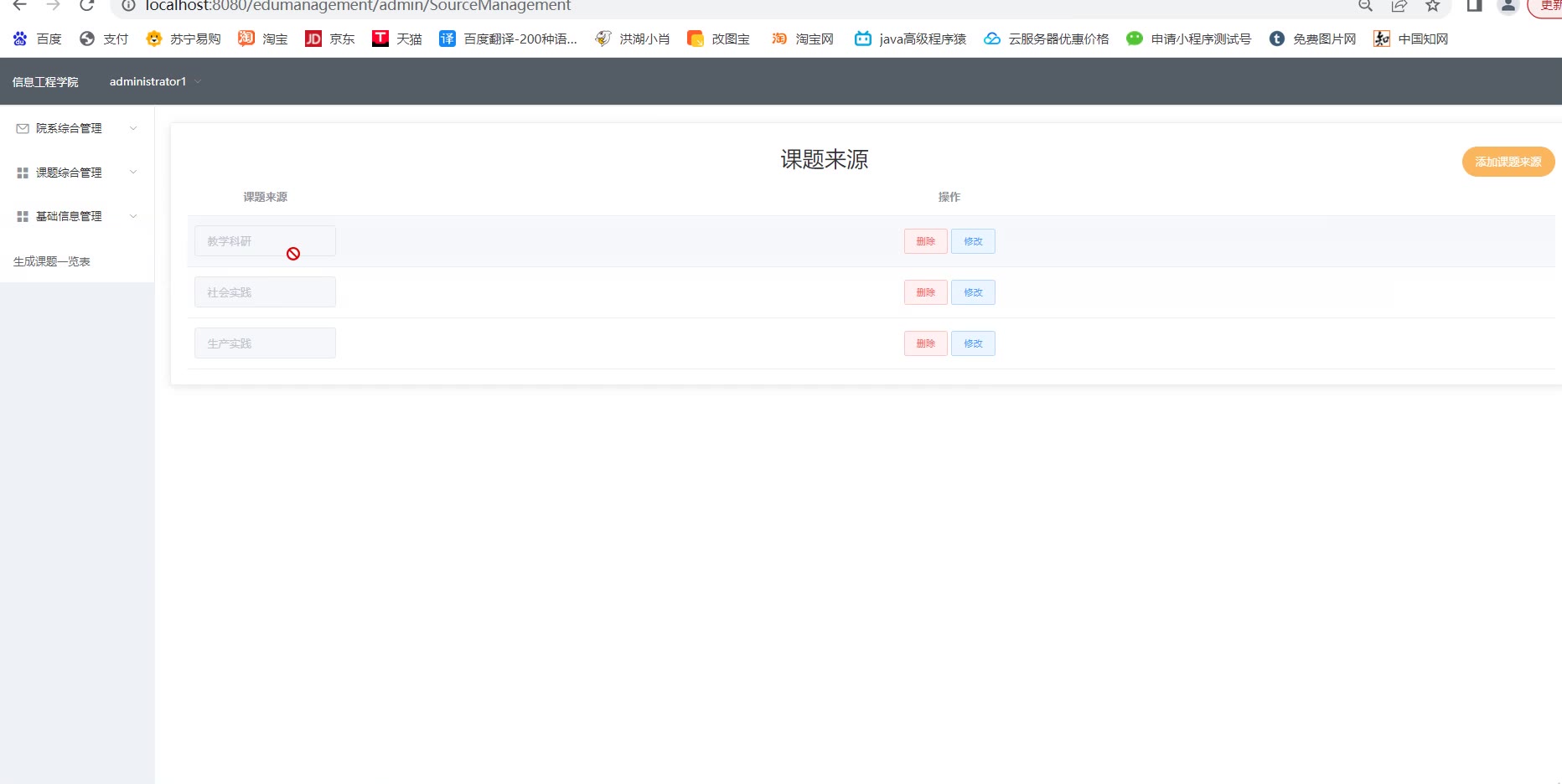Open the 百度 bookmark
This screenshot has height=784, width=1562.
tap(37, 39)
